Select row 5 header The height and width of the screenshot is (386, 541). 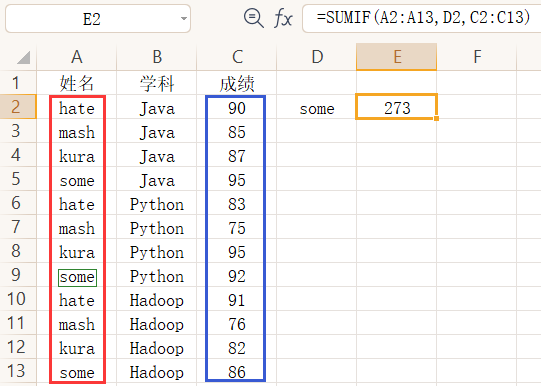[18, 179]
